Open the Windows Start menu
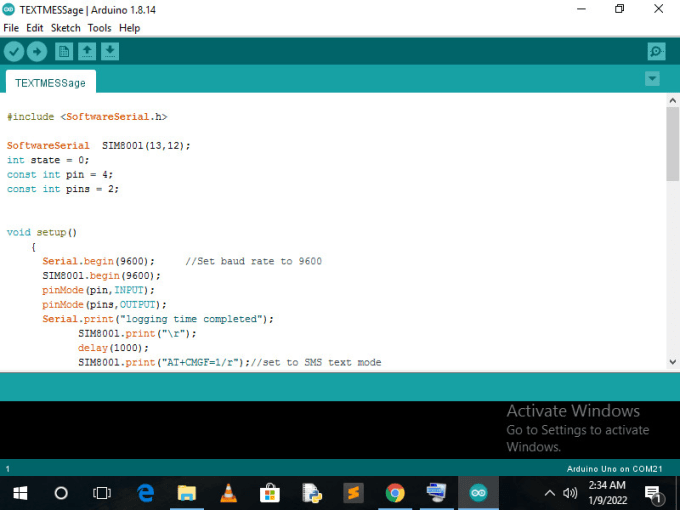The height and width of the screenshot is (510, 680). (20, 493)
